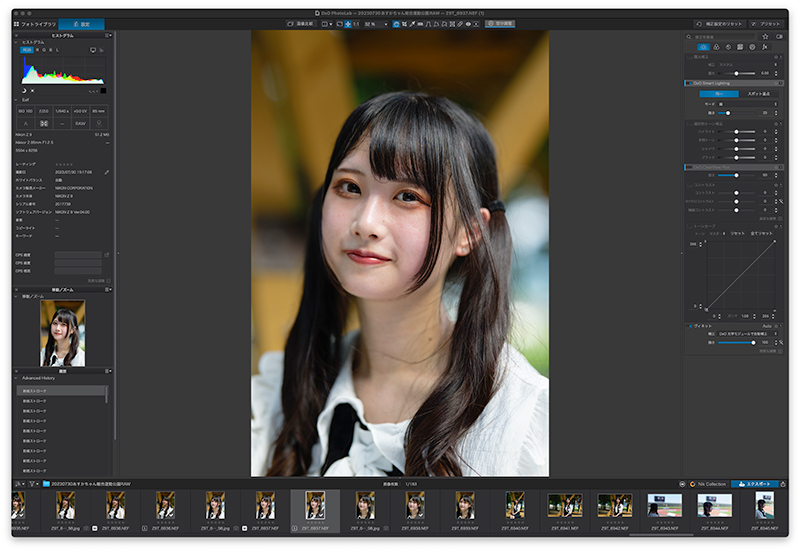Image resolution: width=800 pixels, height=551 pixels.
Task: Show the R channel histogram
Action: (37, 50)
